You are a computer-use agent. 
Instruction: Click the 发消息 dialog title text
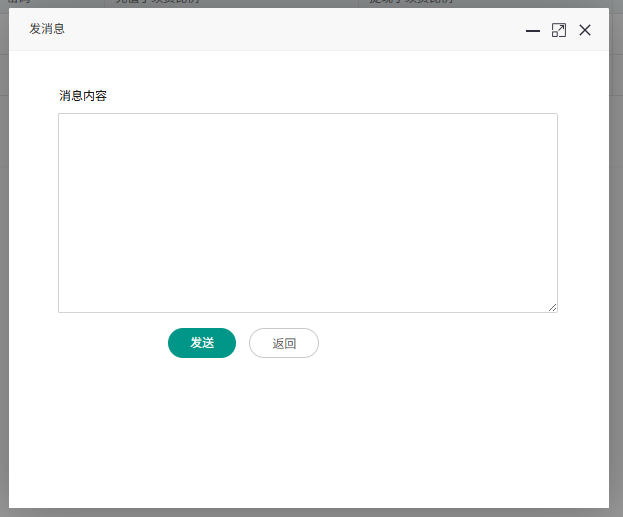pyautogui.click(x=47, y=29)
